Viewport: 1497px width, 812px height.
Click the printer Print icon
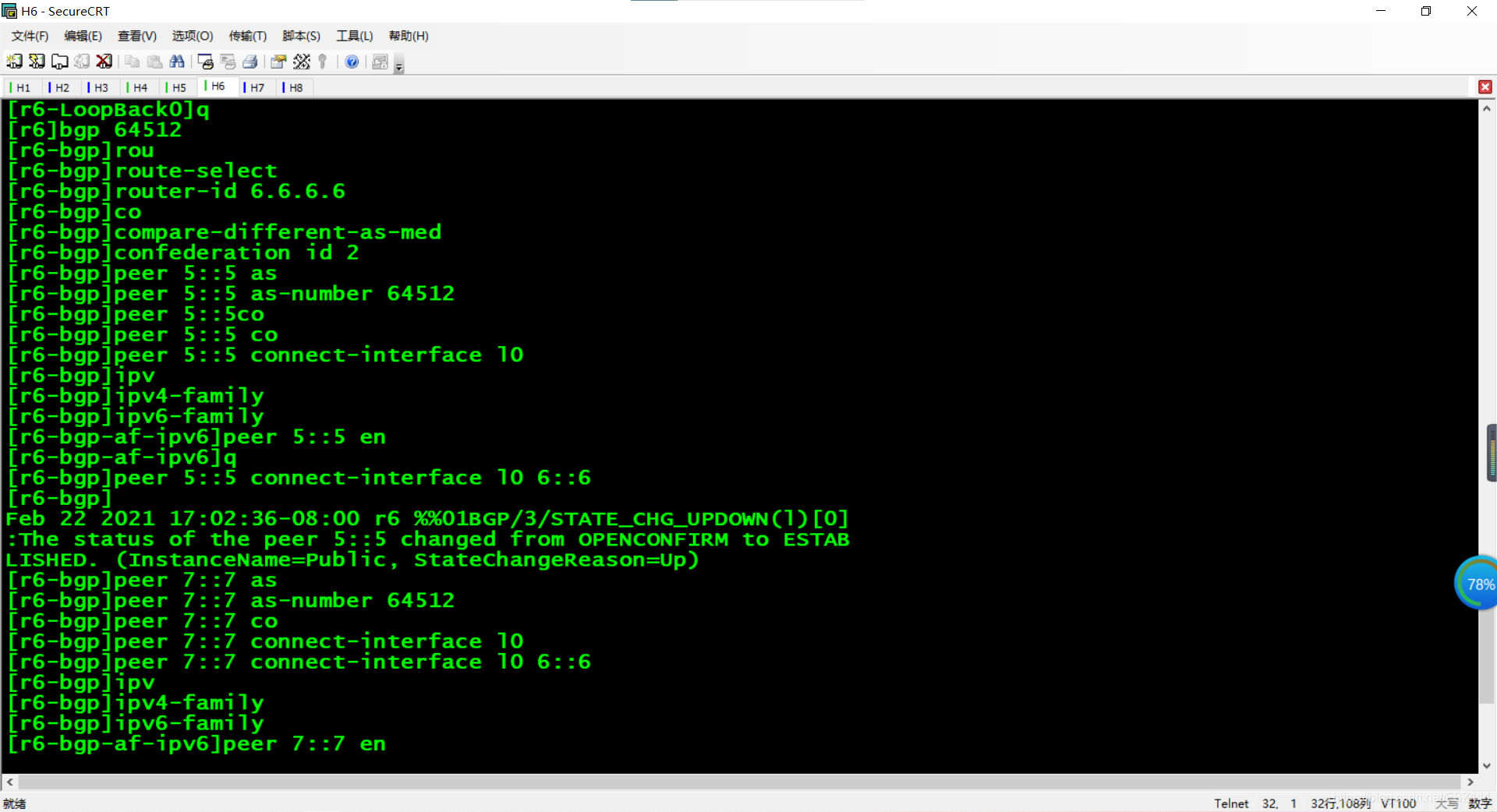250,62
